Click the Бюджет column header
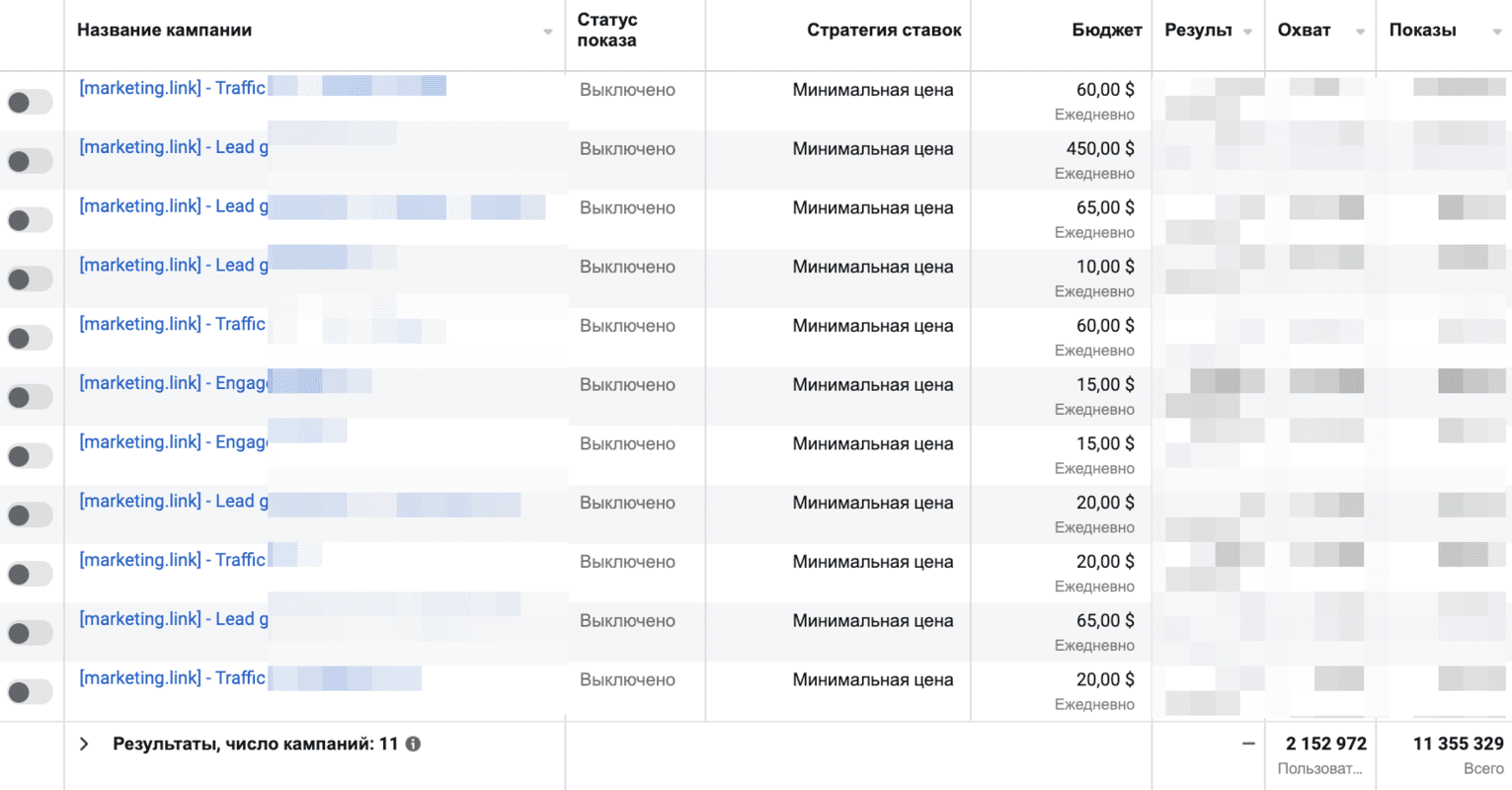This screenshot has height=790, width=1512. (x=1106, y=31)
